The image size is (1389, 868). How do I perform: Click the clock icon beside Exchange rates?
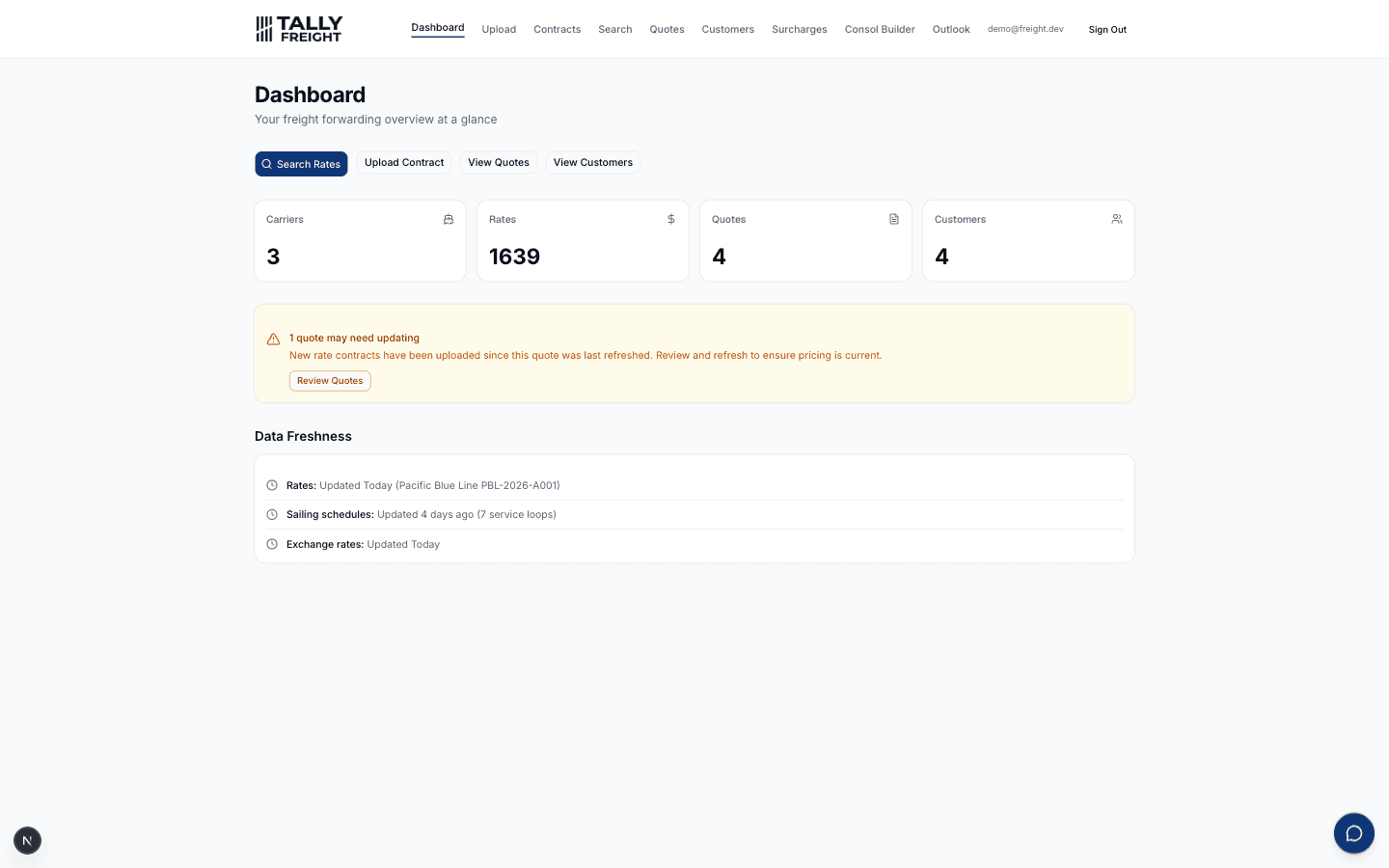point(272,544)
